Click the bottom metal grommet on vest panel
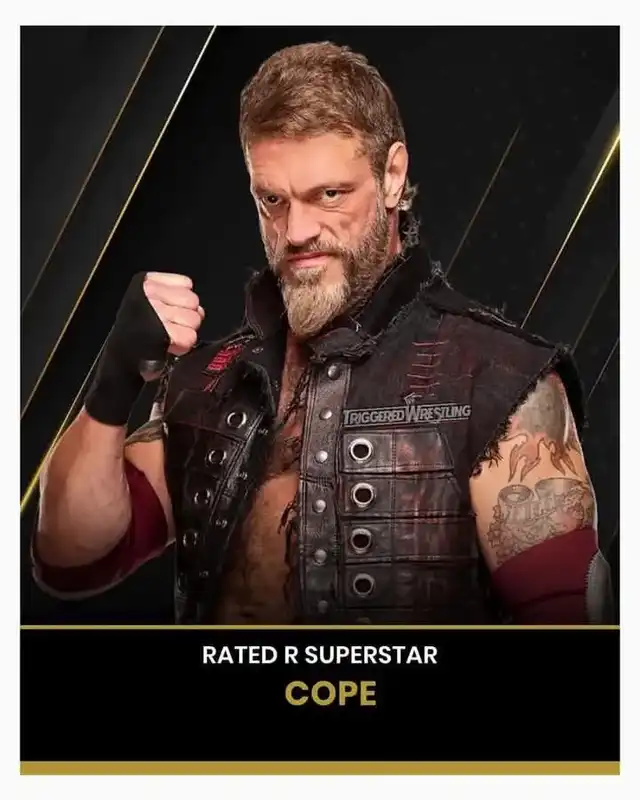Viewport: 640px width, 800px height. pos(362,584)
